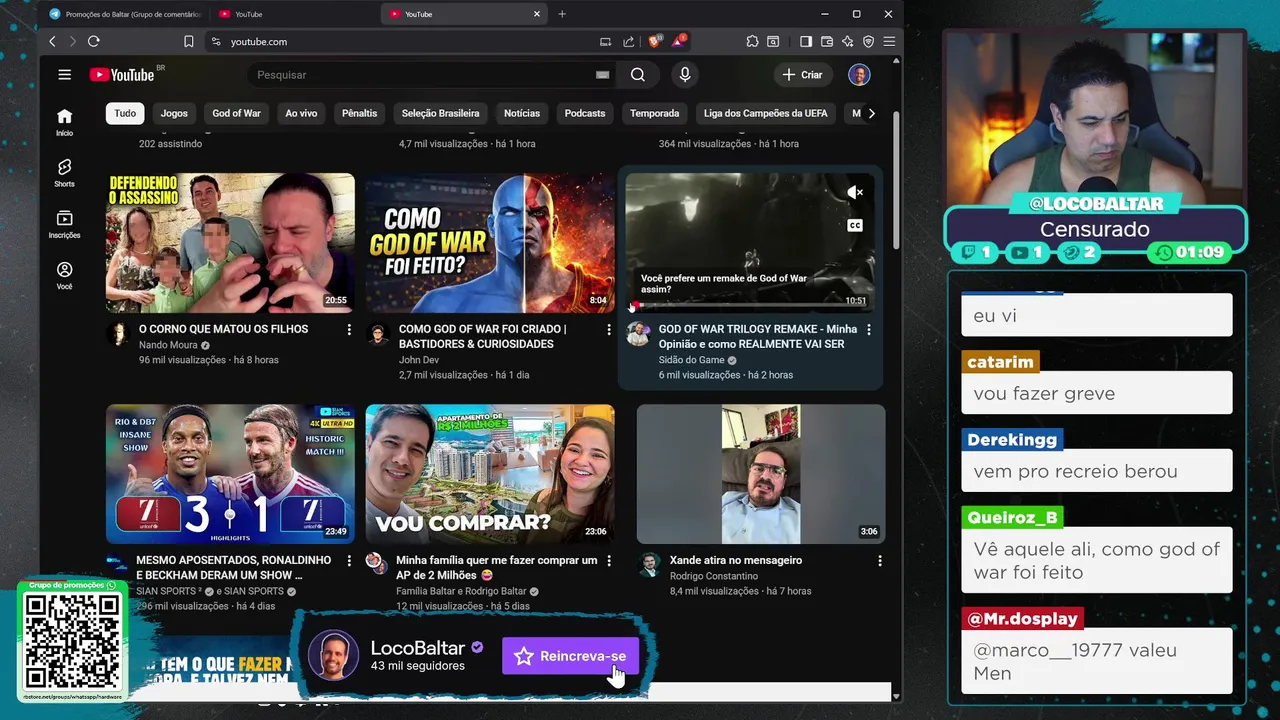This screenshot has height=720, width=1280.
Task: Go back in the browser
Action: [x=53, y=41]
